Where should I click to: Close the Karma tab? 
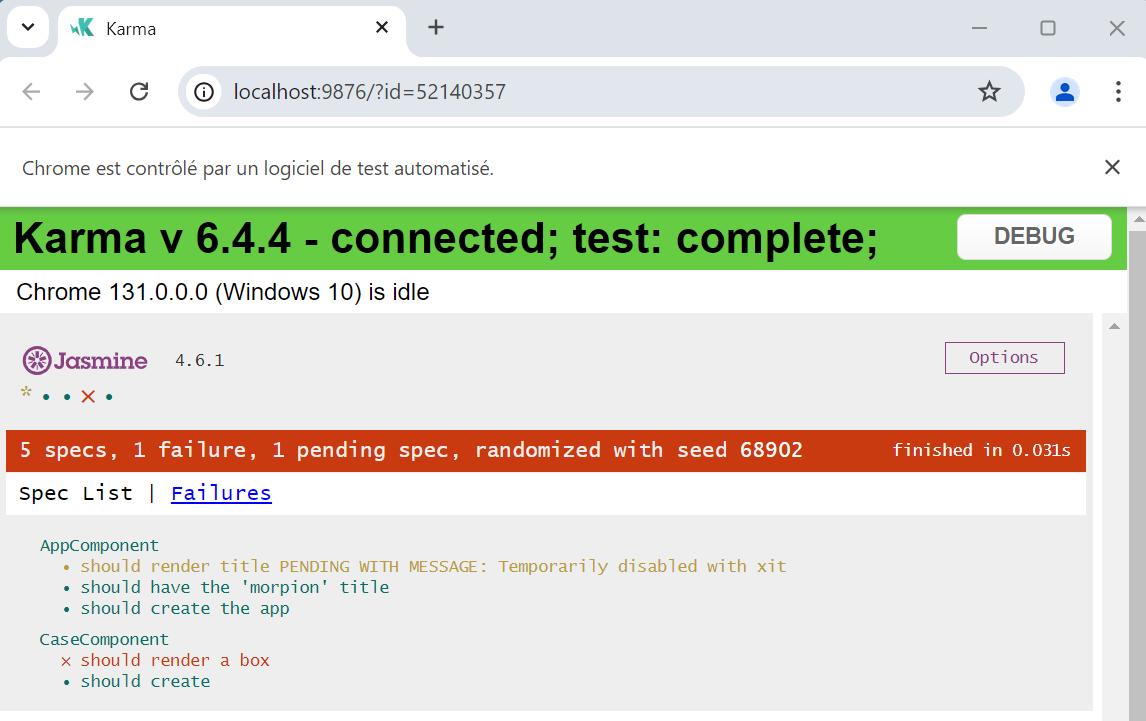point(382,28)
